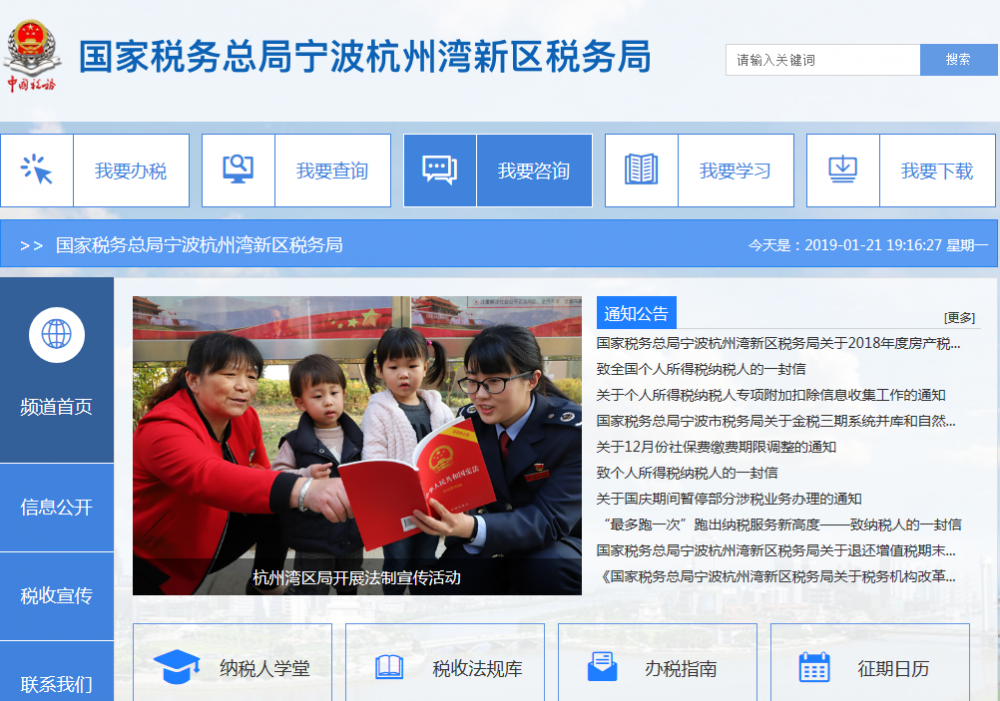1000x701 pixels.
Task: Click the search keyword input field
Action: 821,60
